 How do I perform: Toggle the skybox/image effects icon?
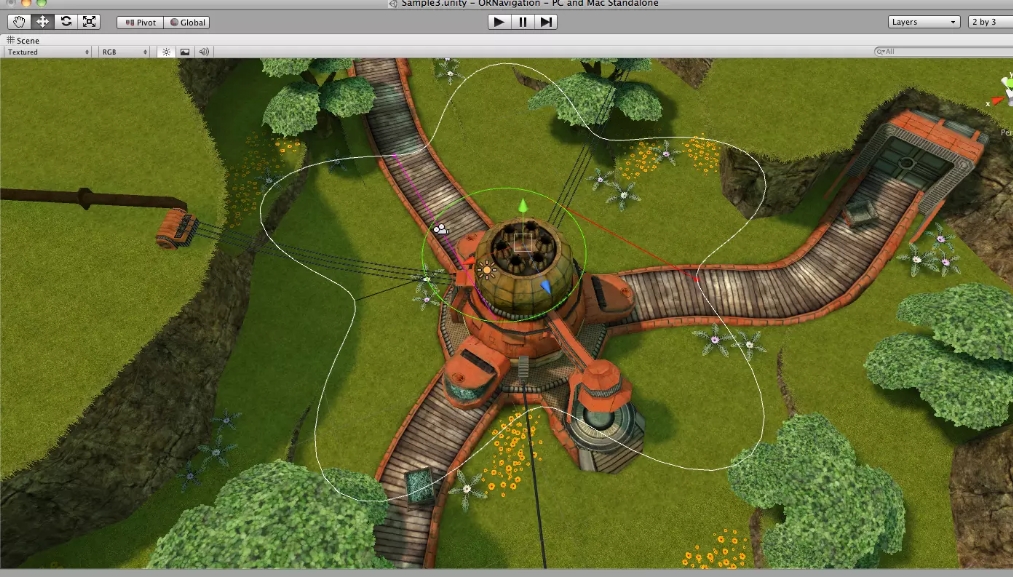185,51
